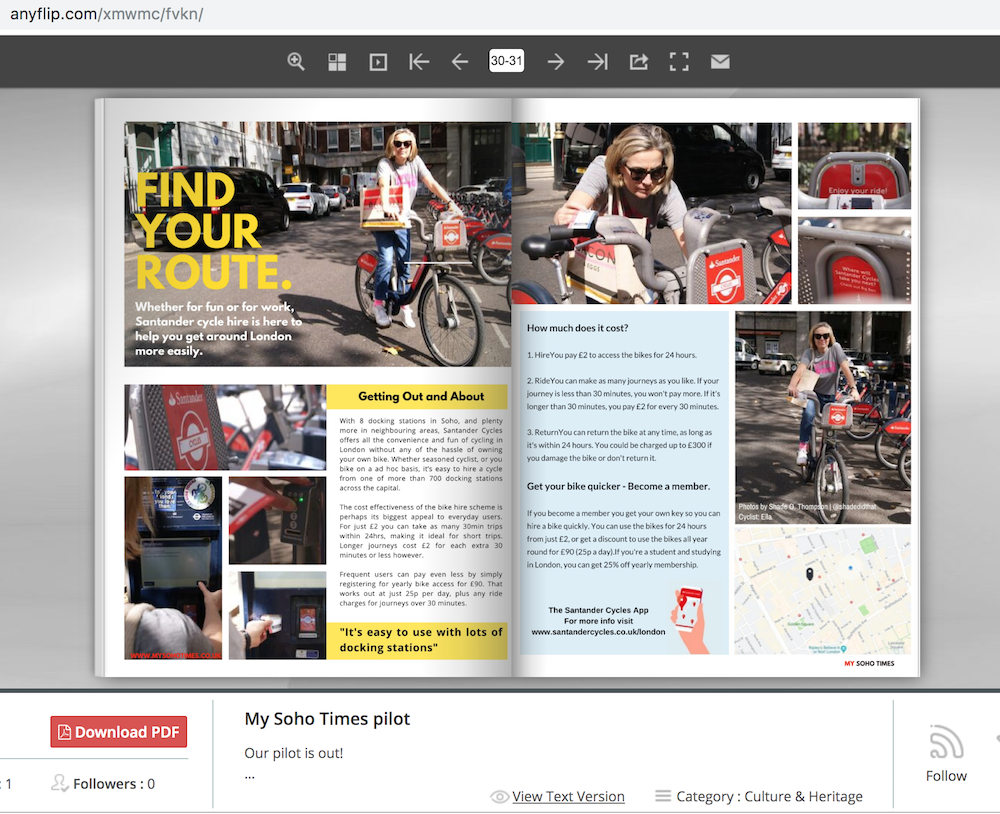Open the View Text Version link
Screen dimensions: 1000x814
(568, 797)
